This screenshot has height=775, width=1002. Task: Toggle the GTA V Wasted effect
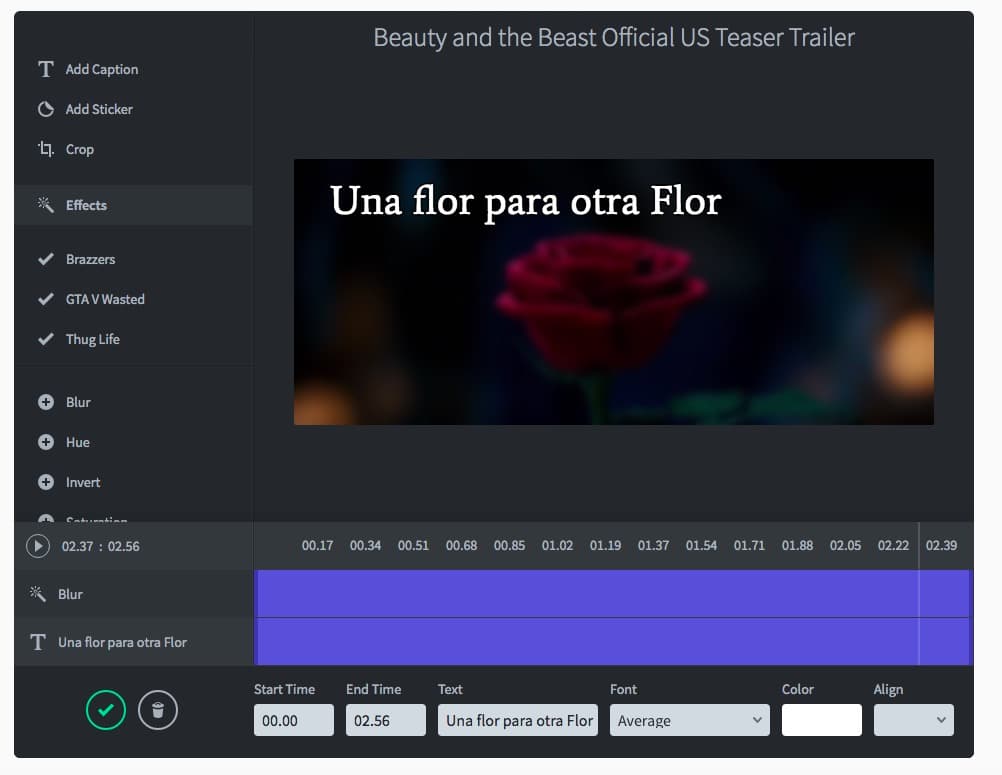click(x=45, y=299)
